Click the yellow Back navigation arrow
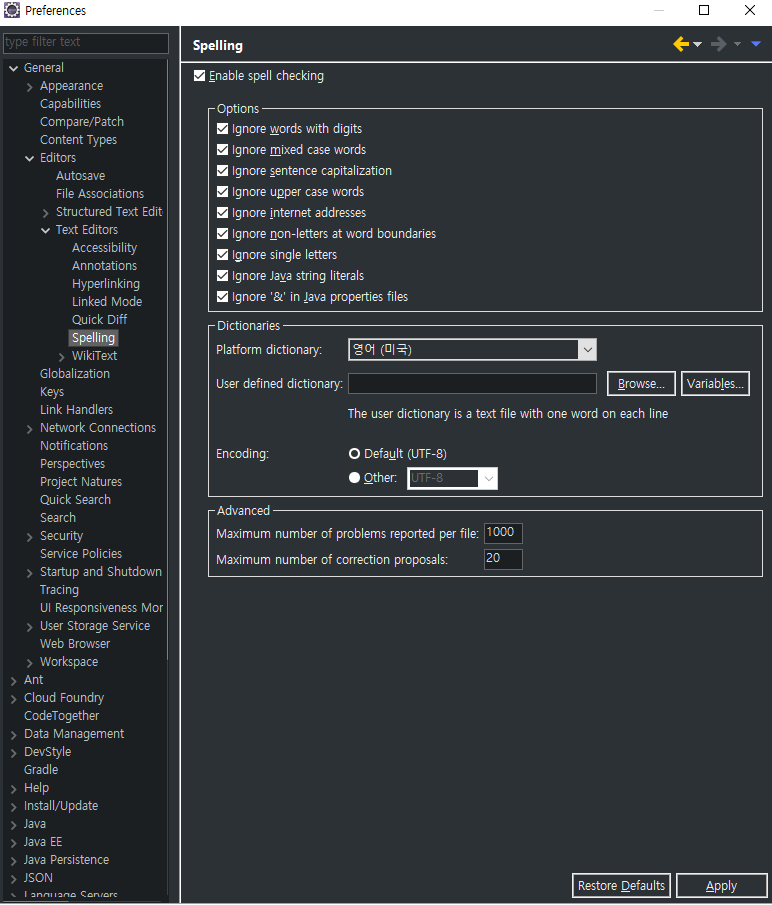The height and width of the screenshot is (905, 772). point(681,44)
